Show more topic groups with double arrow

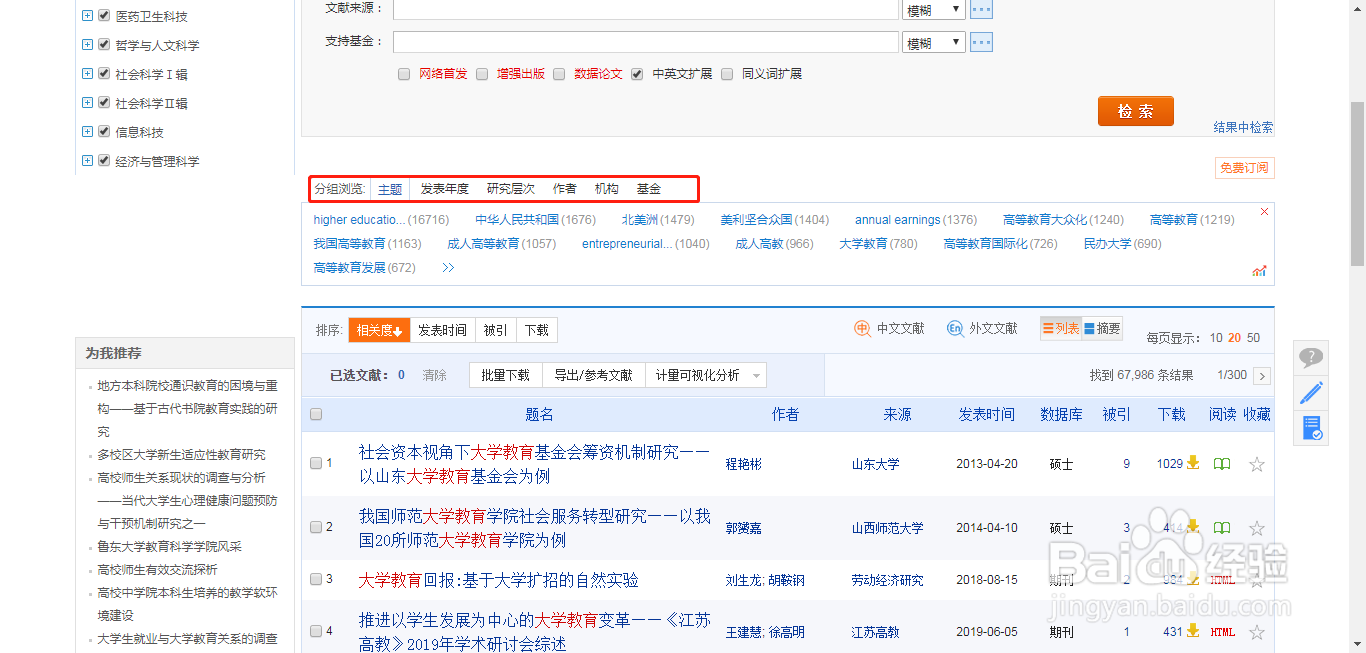click(448, 268)
